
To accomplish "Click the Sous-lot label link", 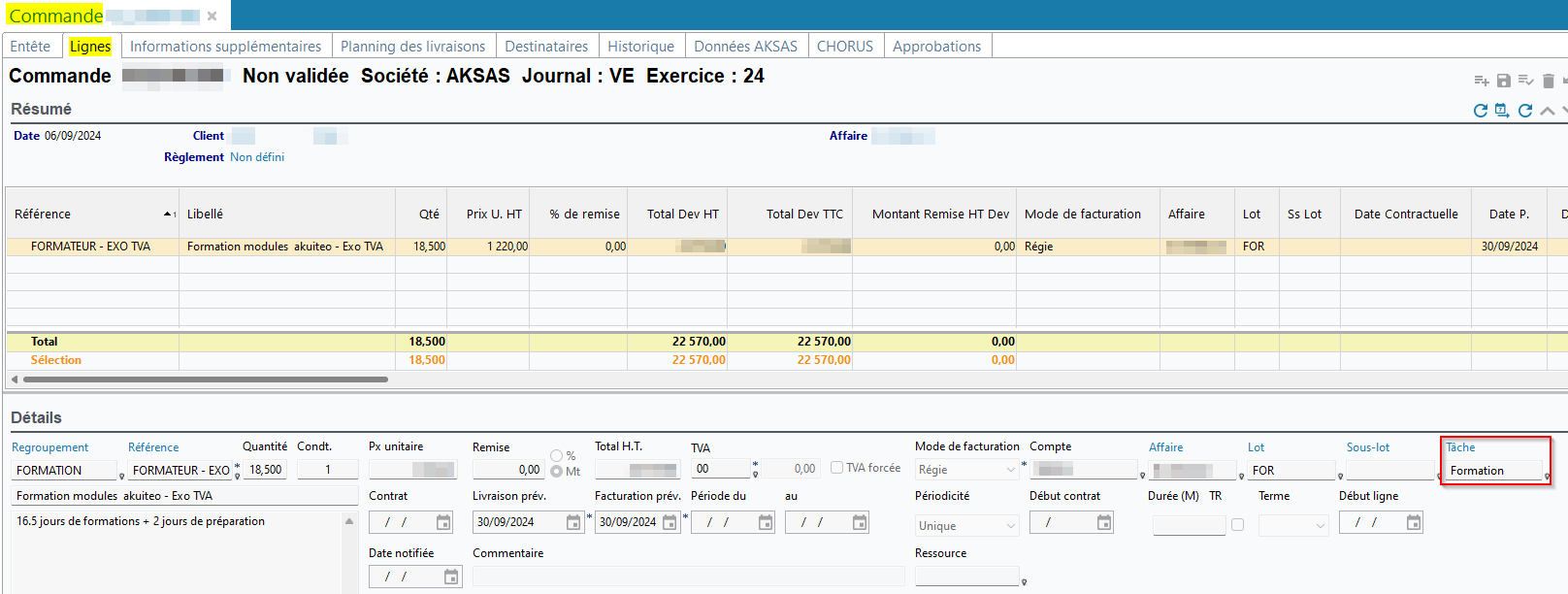I will [x=1368, y=447].
